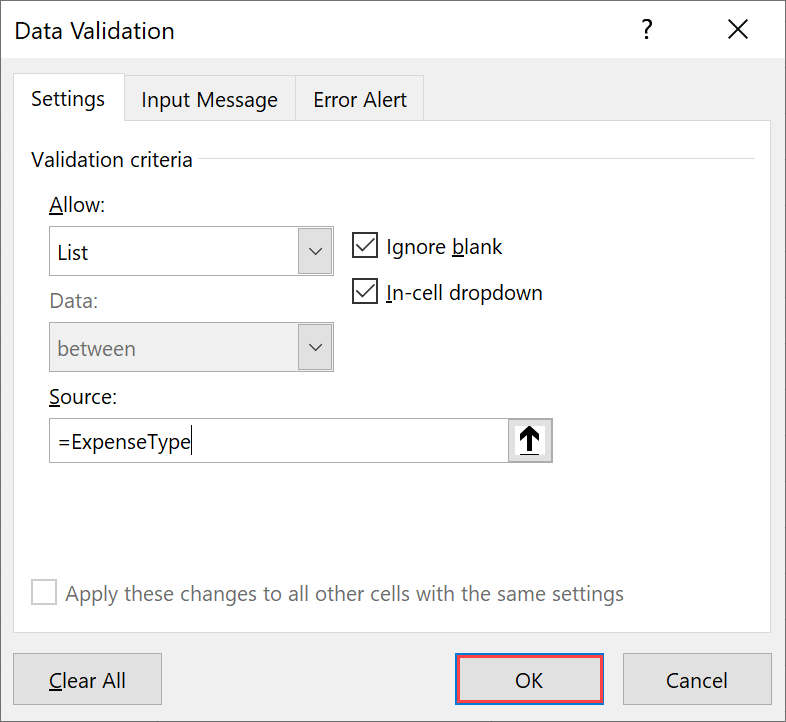
Task: Click the between text in Data combo box
Action: coord(96,349)
